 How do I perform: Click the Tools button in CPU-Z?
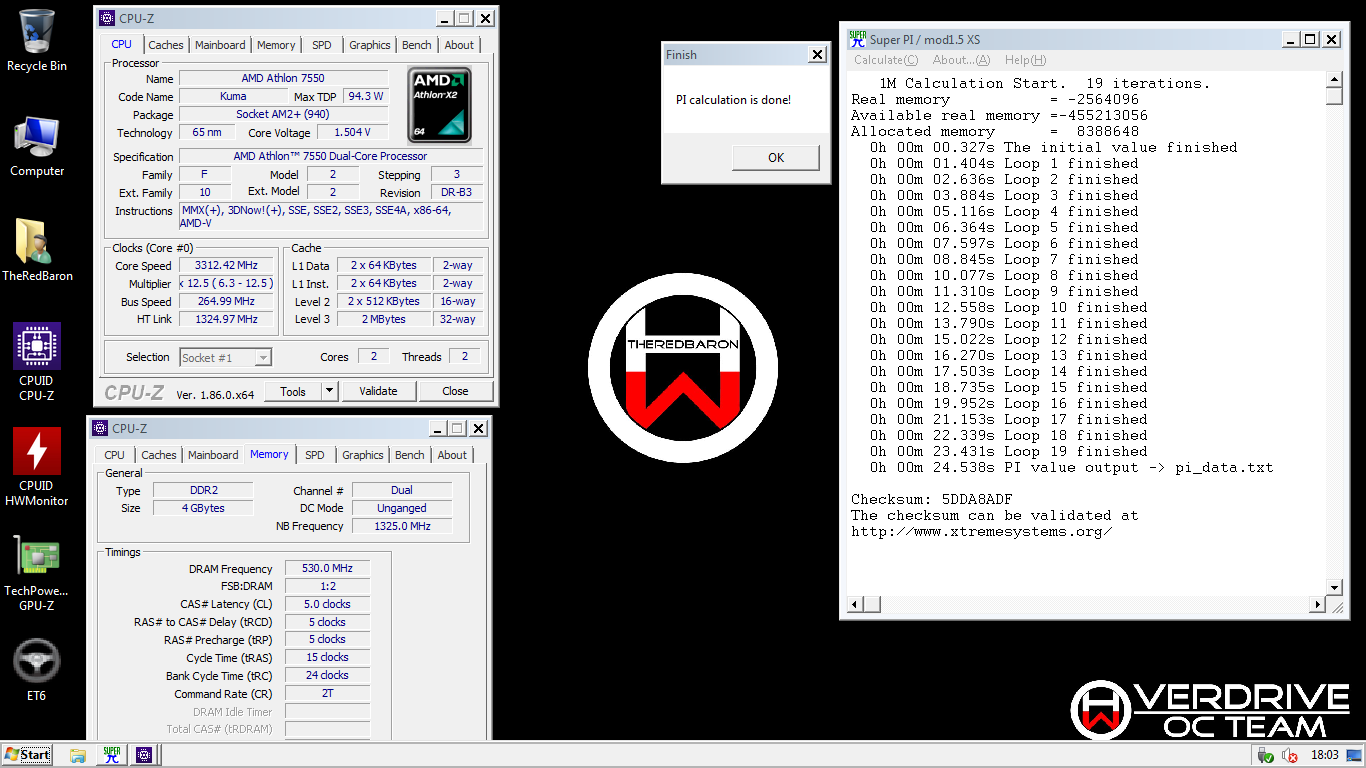pos(293,391)
